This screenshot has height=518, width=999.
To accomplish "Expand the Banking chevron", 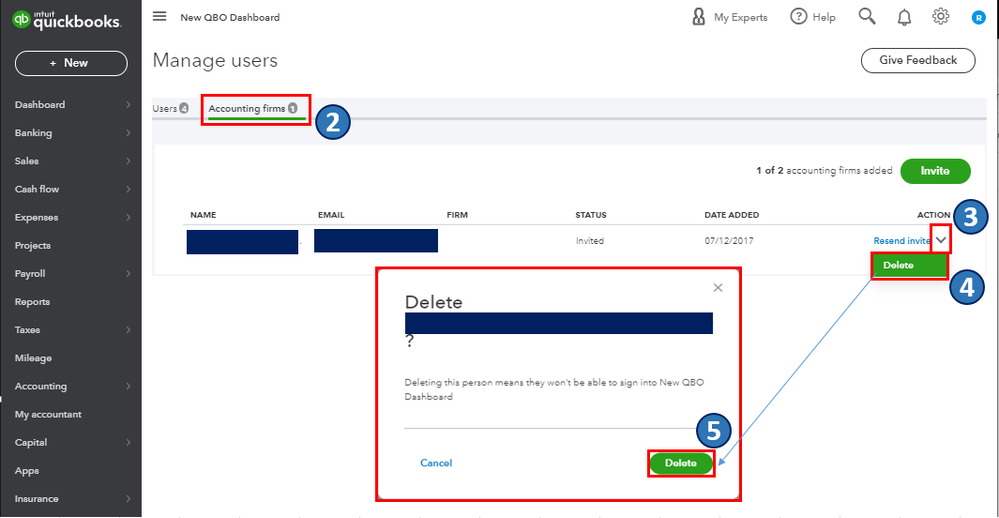I will click(128, 133).
